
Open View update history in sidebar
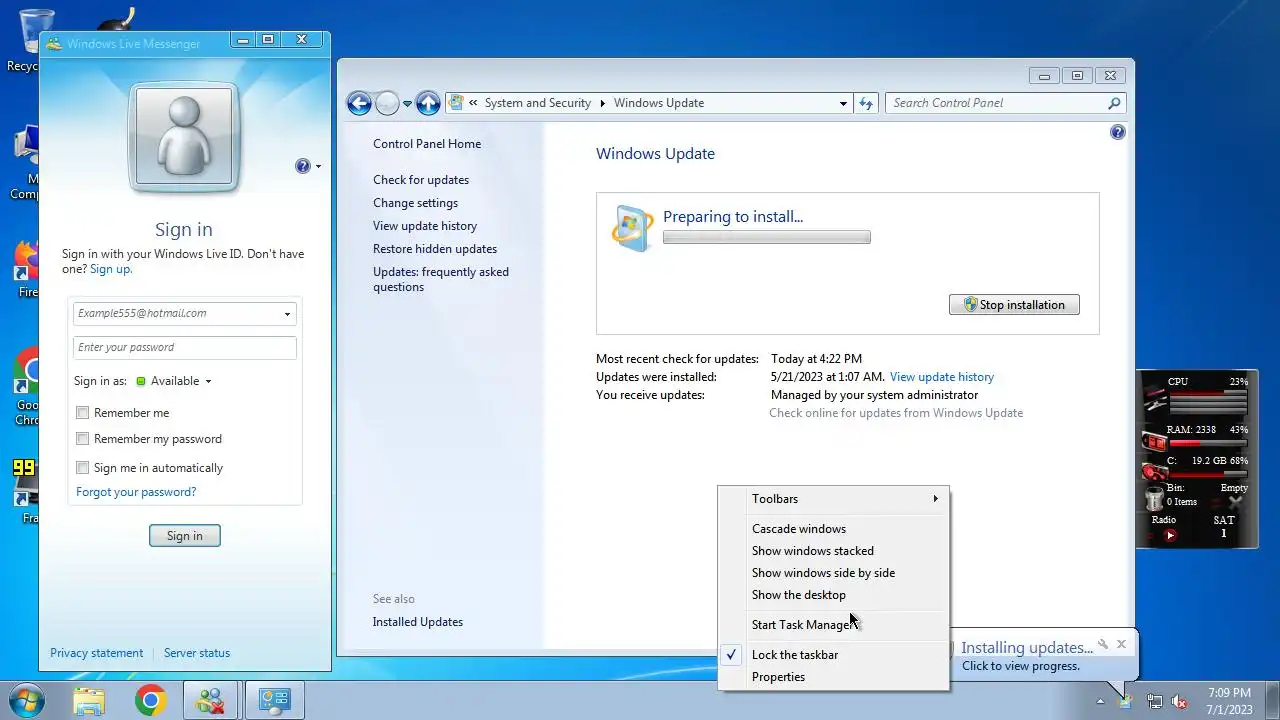point(425,226)
